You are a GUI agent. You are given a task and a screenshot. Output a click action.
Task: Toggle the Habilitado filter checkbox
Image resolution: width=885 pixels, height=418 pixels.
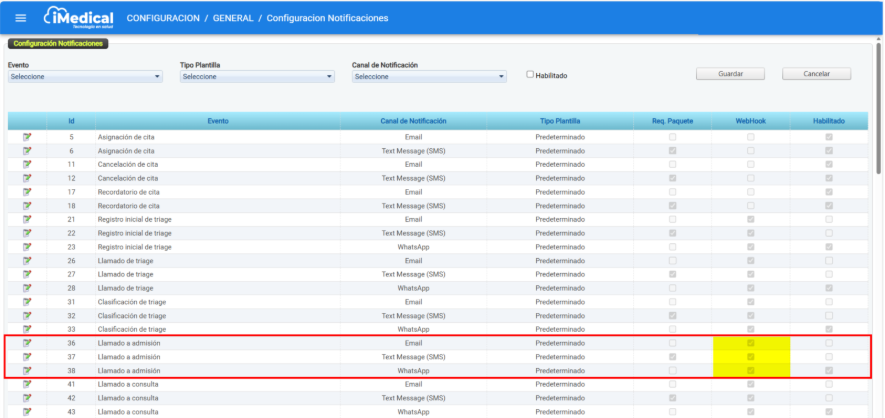[531, 75]
